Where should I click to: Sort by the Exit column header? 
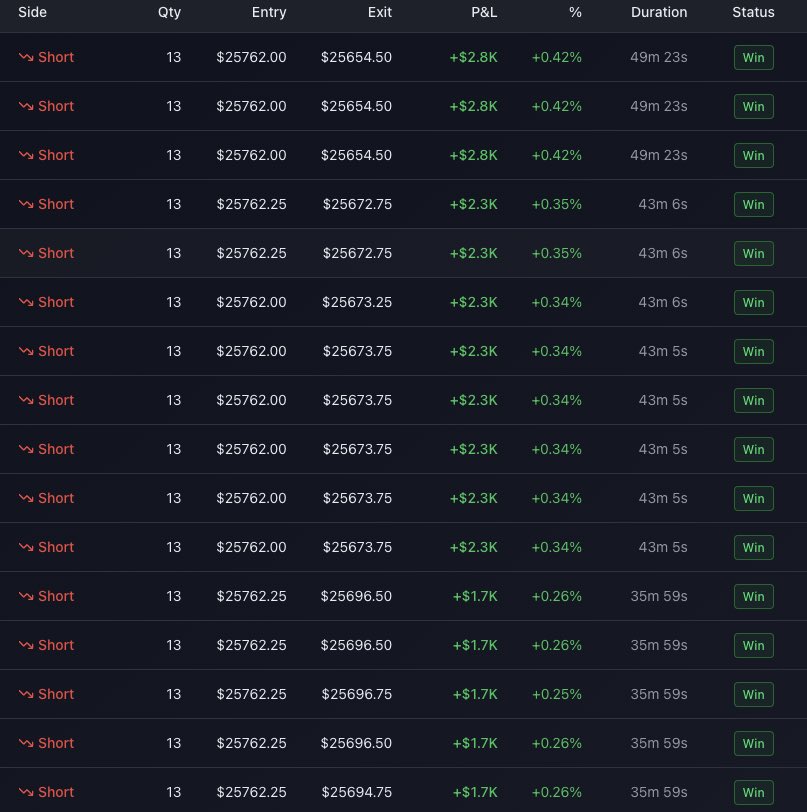(x=380, y=12)
